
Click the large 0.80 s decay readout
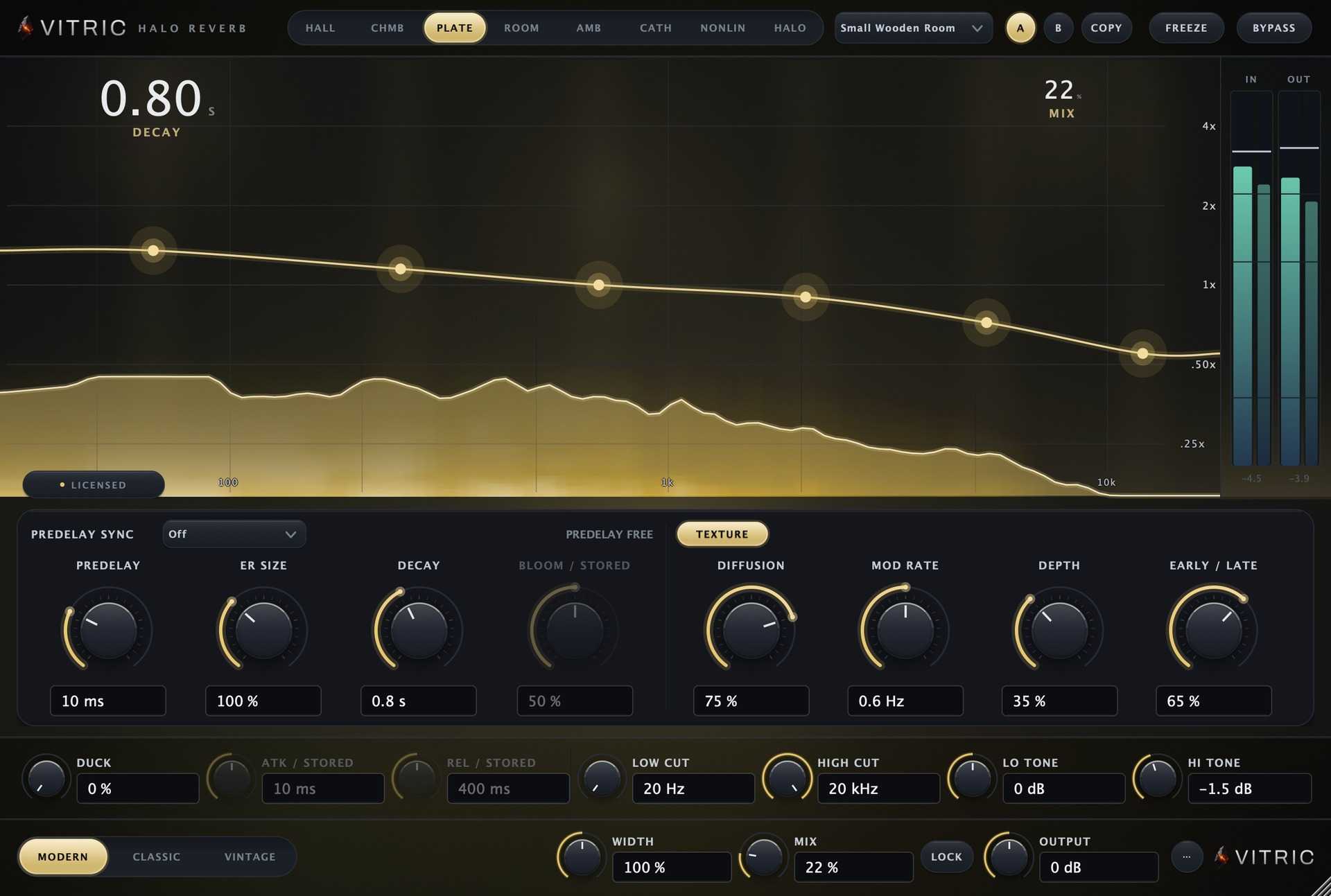pos(157,98)
